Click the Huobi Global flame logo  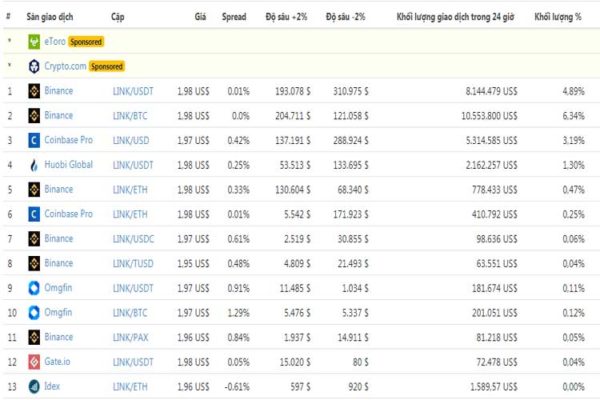click(x=34, y=165)
